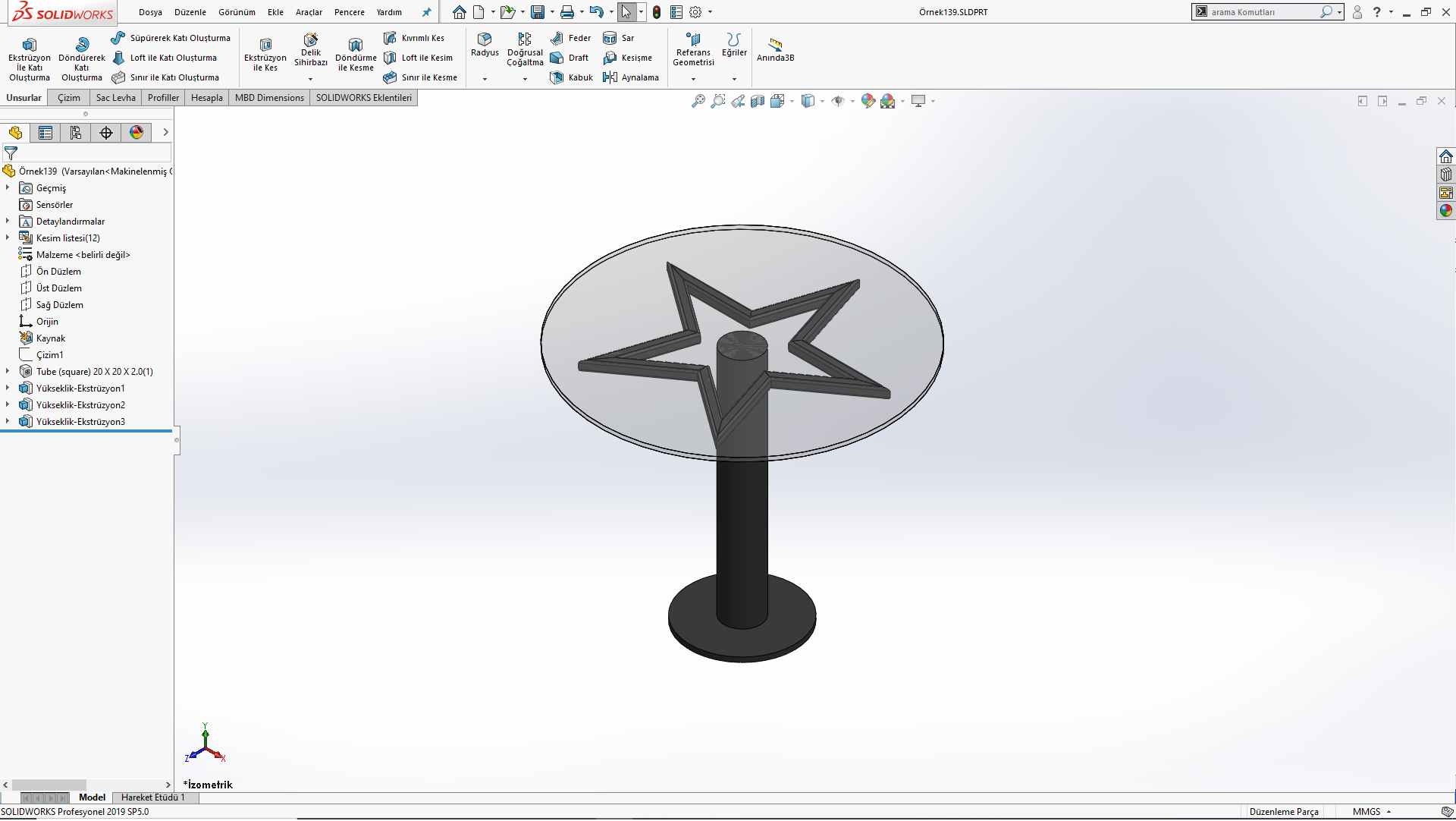Open Delik Sihirbazı tool
This screenshot has height=821, width=1456.
311,51
